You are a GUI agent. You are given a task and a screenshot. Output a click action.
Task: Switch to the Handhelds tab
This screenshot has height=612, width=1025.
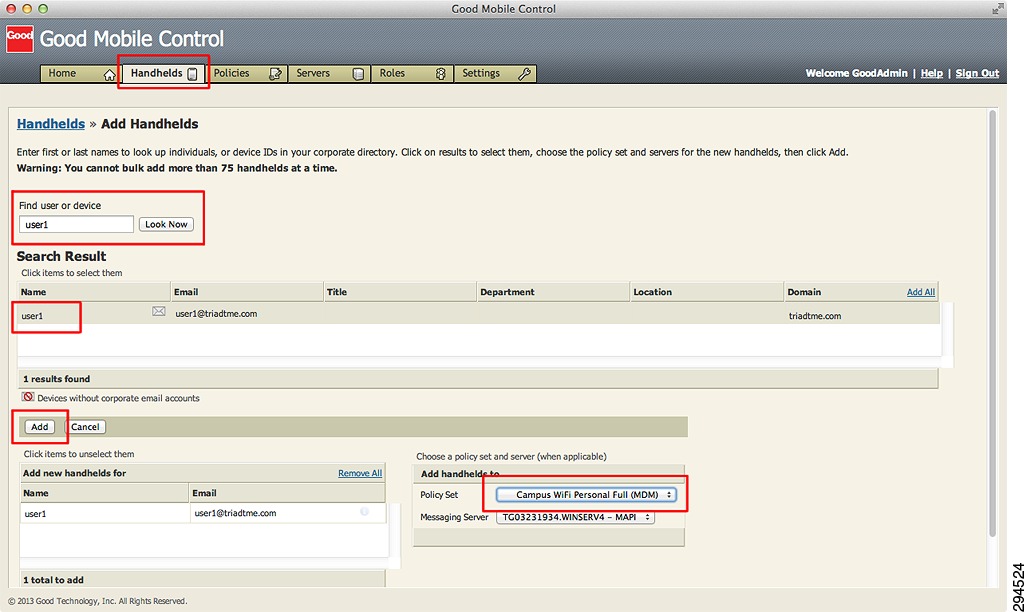[x=163, y=73]
